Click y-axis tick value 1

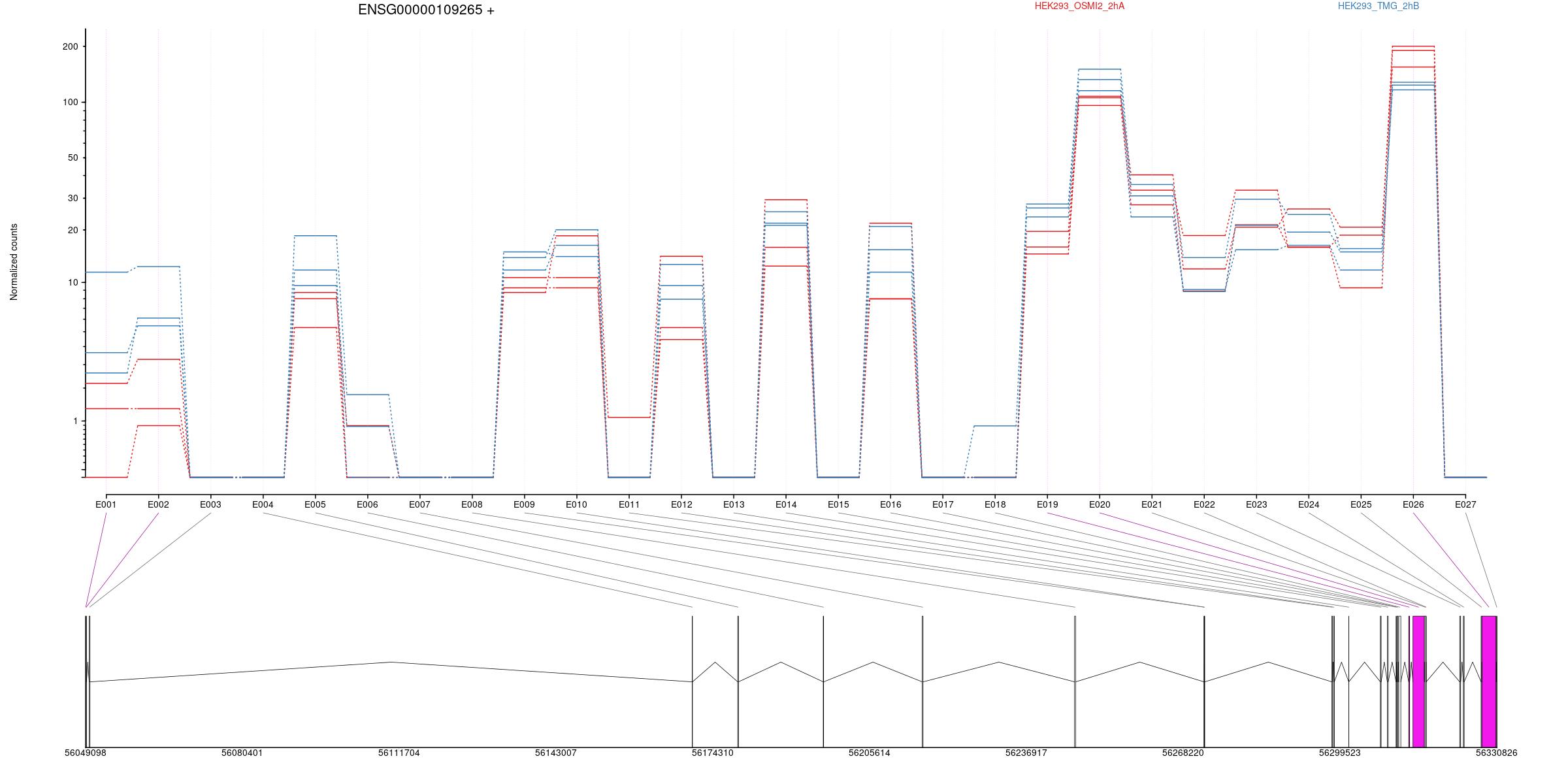pyautogui.click(x=76, y=421)
